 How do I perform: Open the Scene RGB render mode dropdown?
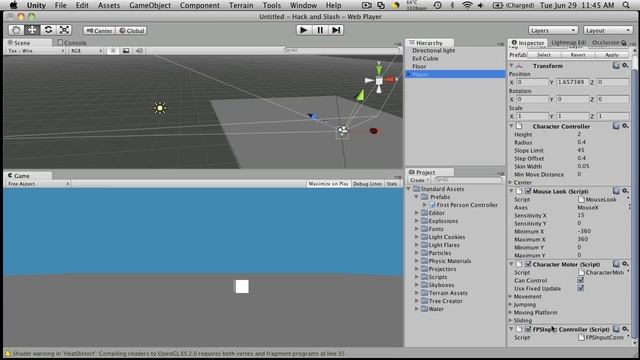86,51
